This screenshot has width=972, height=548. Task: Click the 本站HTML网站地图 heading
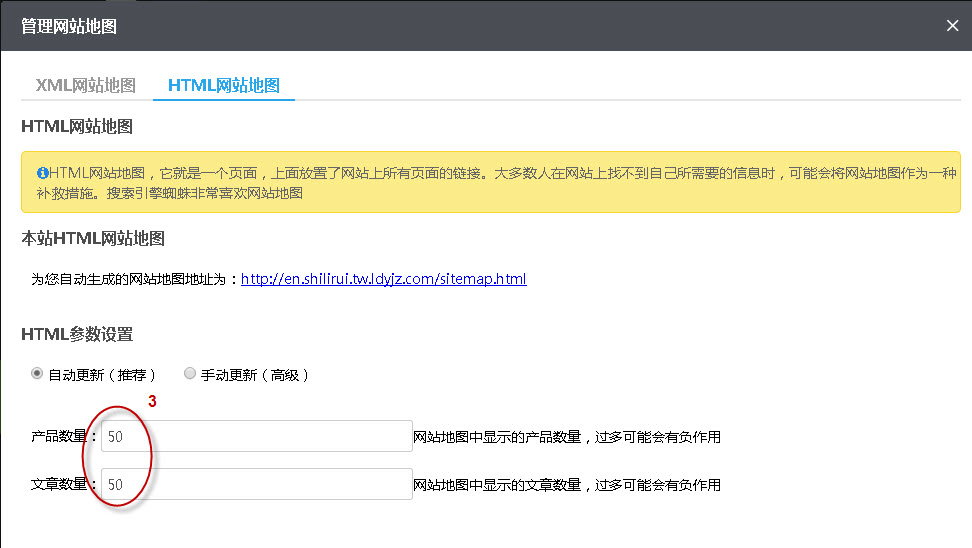tap(92, 238)
